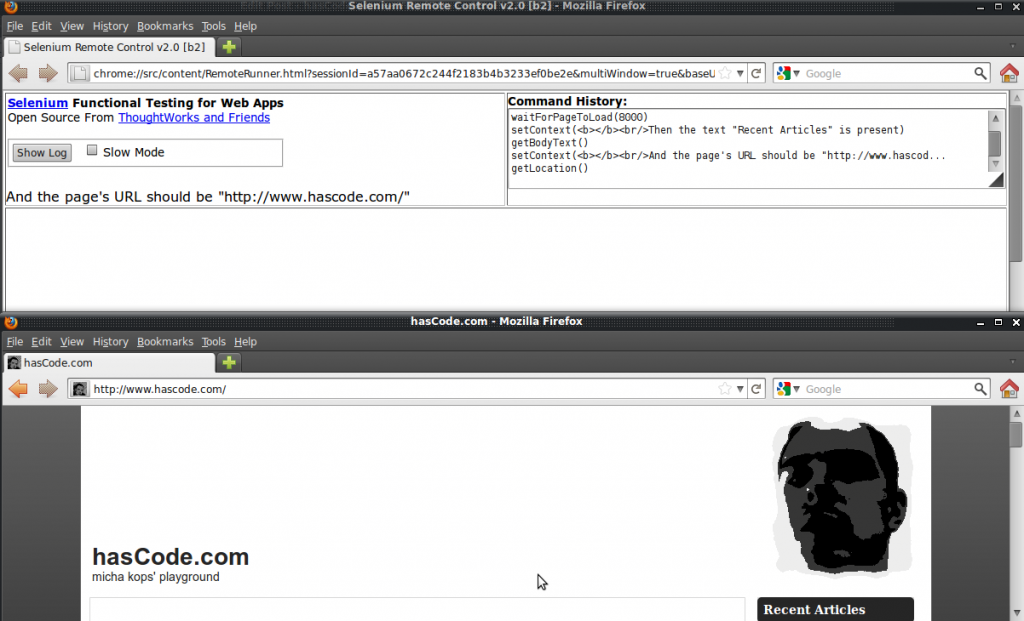Click the Home icon in hasCode window toolbar
Viewport: 1024px width, 621px height.
click(x=1008, y=389)
